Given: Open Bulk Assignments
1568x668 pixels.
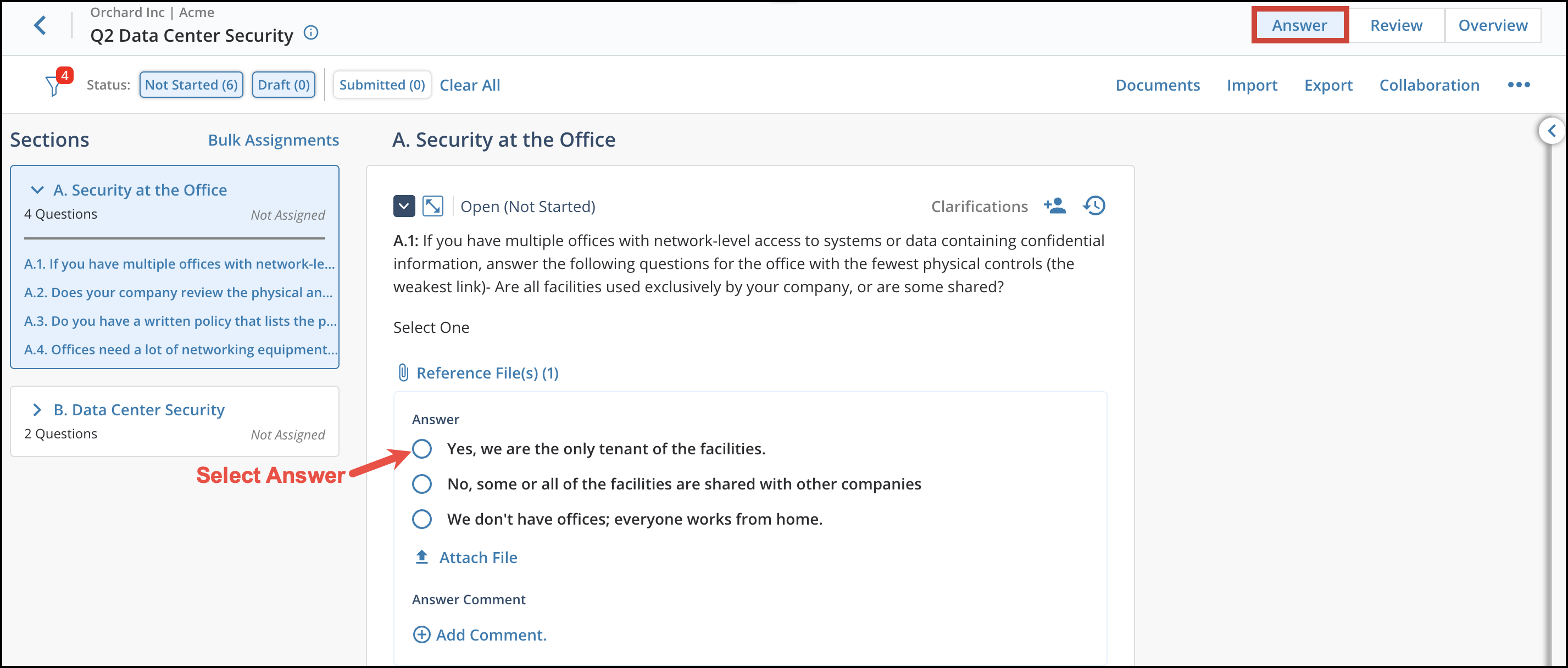Looking at the screenshot, I should point(273,140).
